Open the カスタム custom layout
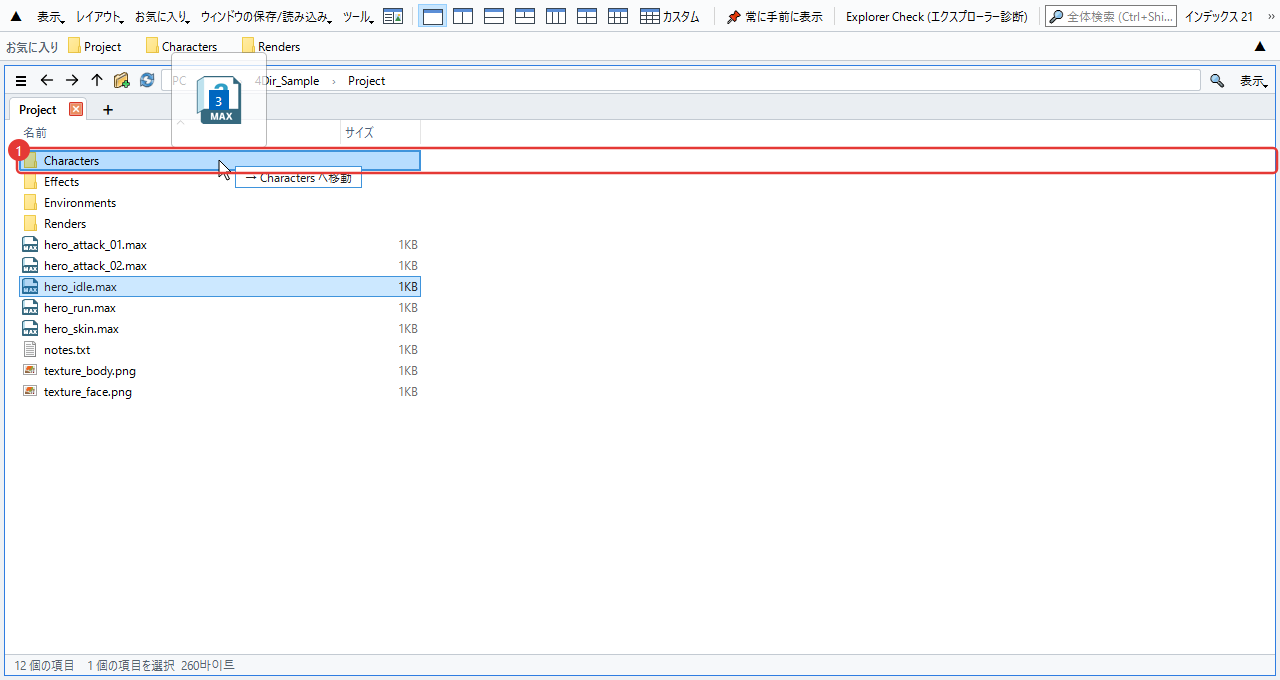This screenshot has width=1280, height=680. (x=670, y=17)
